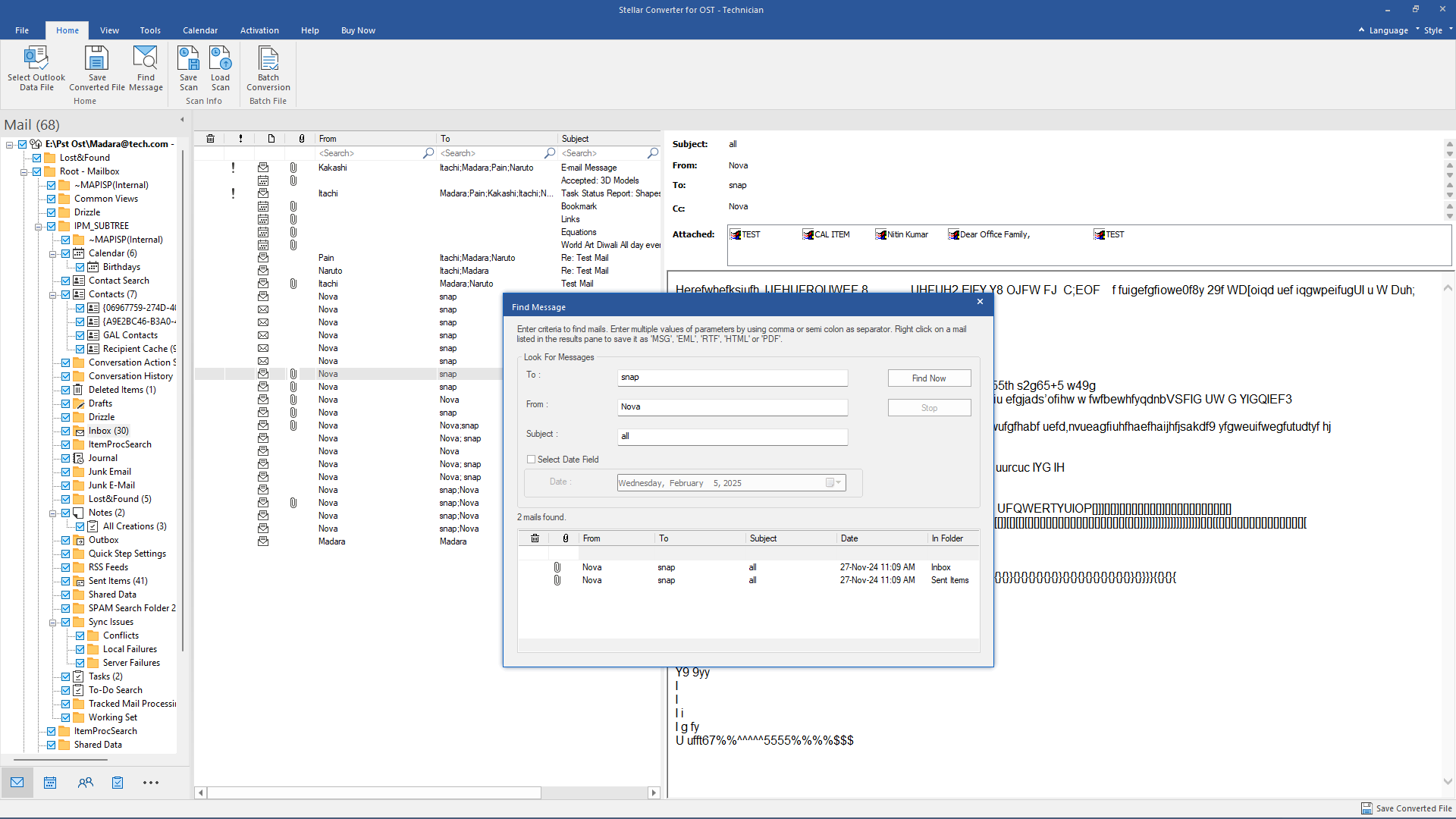Image resolution: width=1456 pixels, height=819 pixels.
Task: Switch to Calendar view icon at bottom
Action: click(x=50, y=783)
